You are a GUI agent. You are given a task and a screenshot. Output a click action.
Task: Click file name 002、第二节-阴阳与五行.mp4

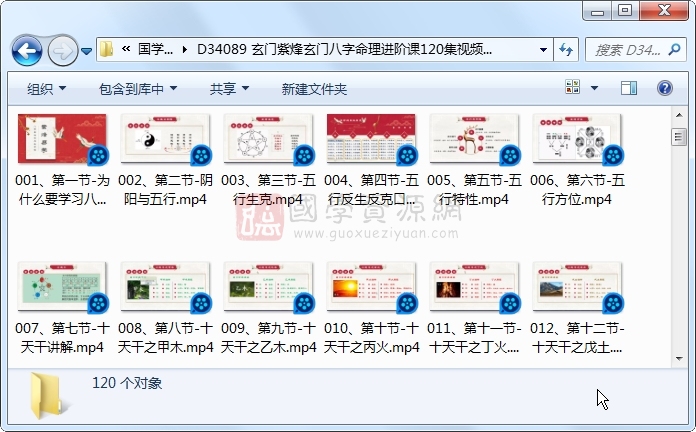tap(165, 190)
